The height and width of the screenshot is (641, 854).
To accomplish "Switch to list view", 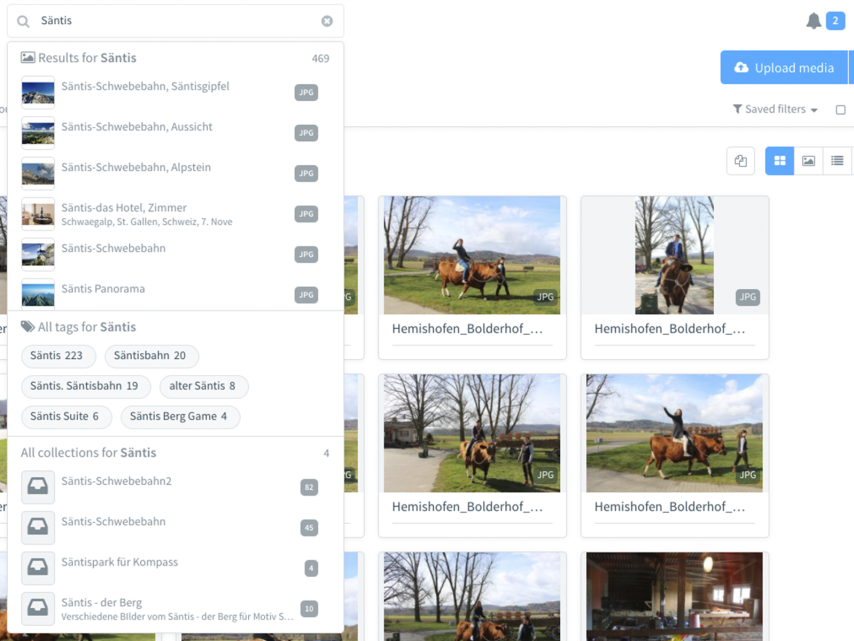I will pyautogui.click(x=837, y=161).
